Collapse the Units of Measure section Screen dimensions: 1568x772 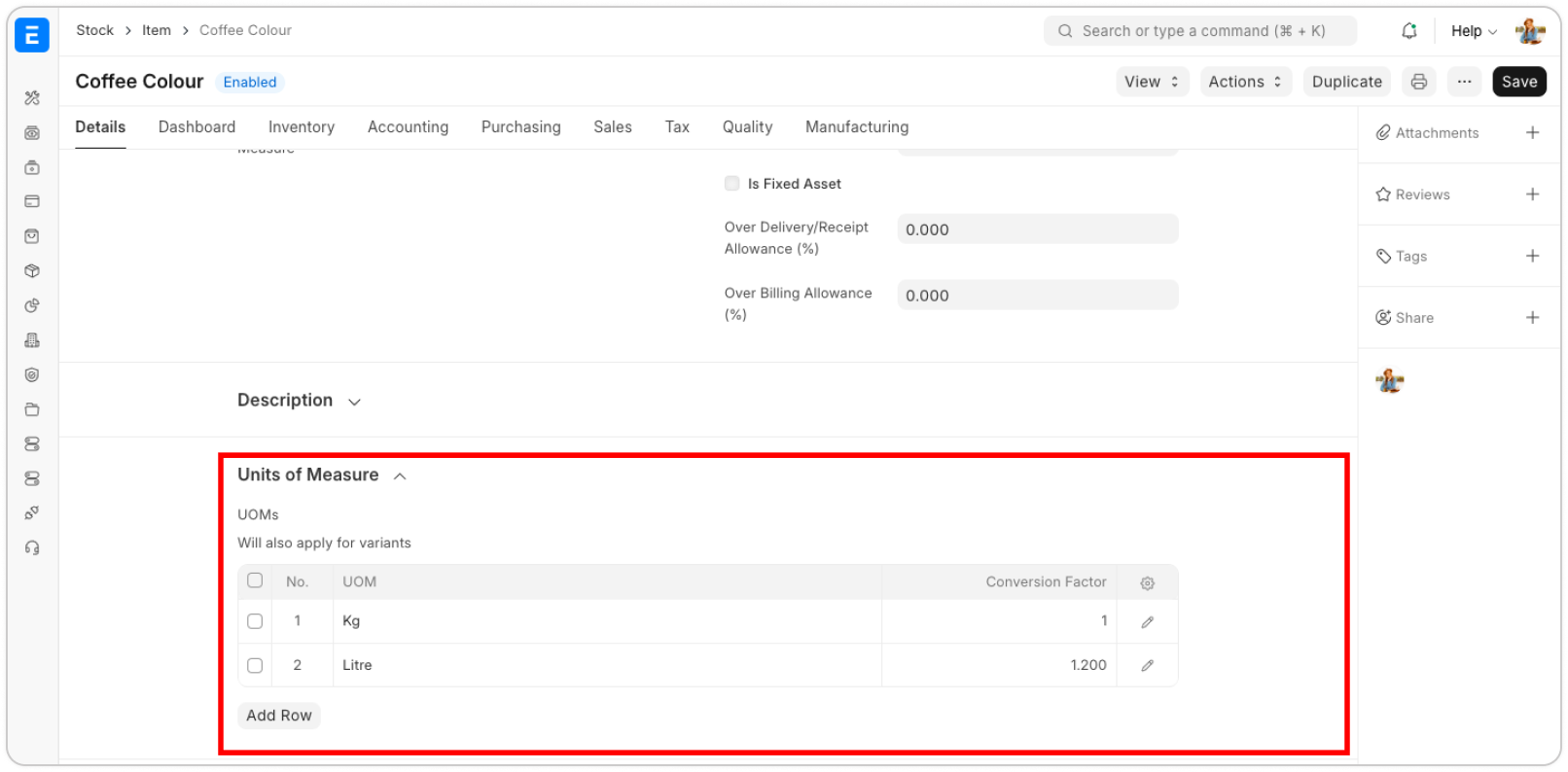pos(322,474)
